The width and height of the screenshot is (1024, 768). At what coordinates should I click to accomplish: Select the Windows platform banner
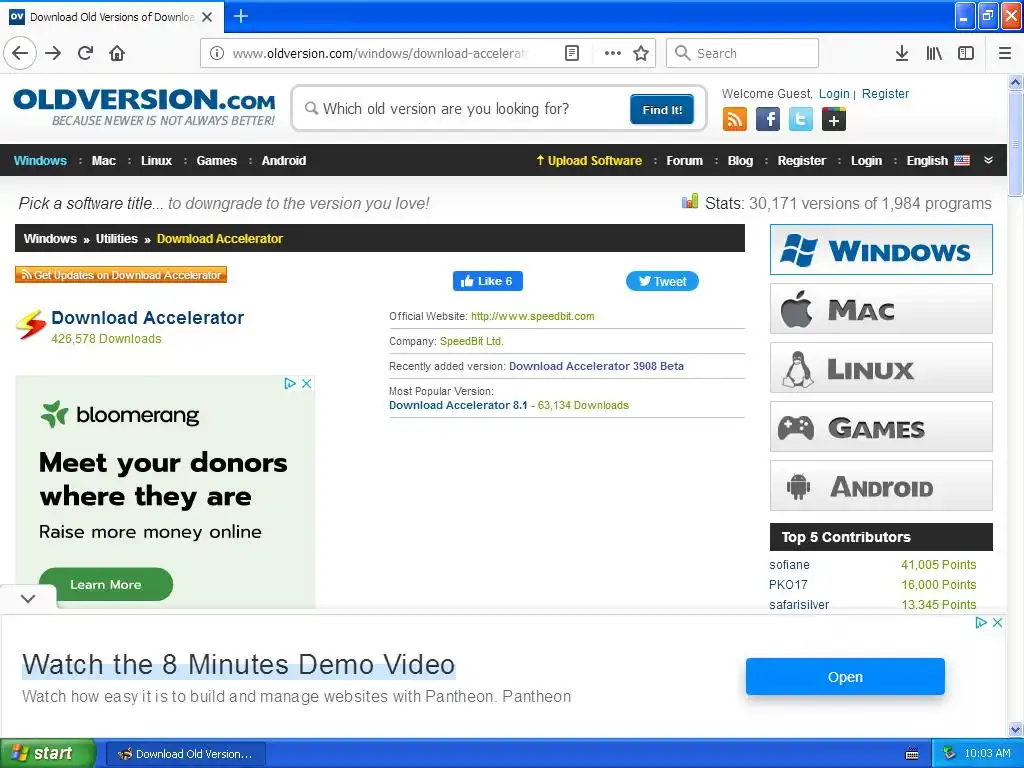[881, 249]
